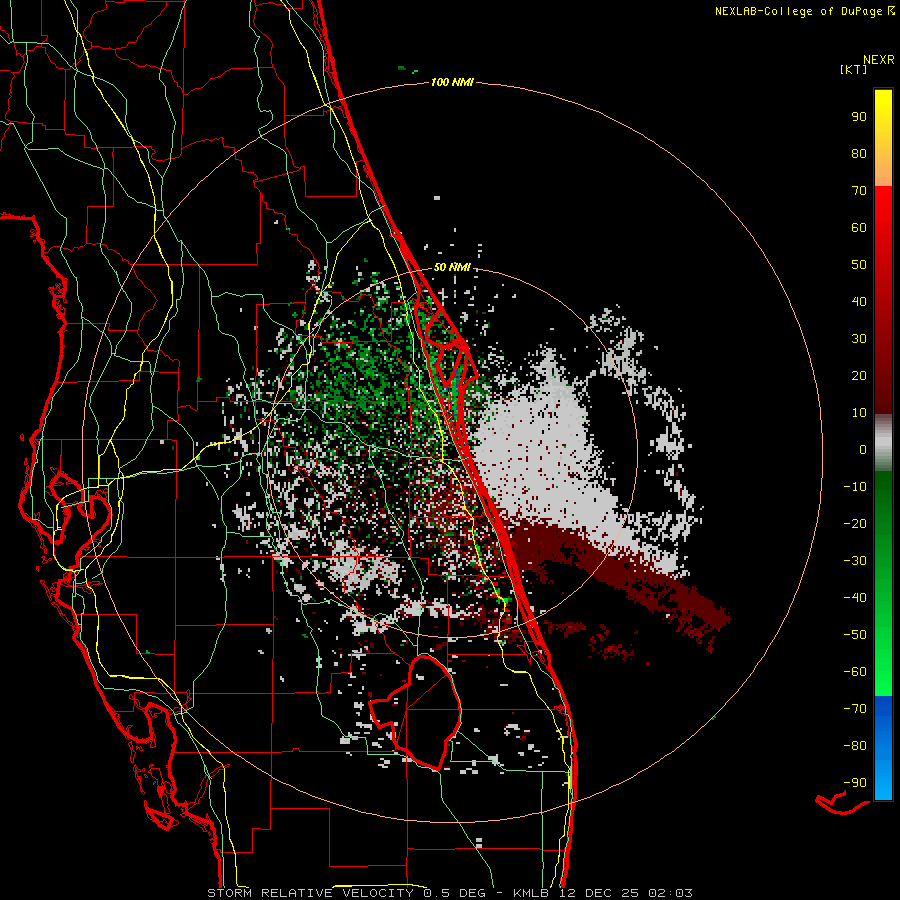This screenshot has height=900, width=900.
Task: Click the 40 value on velocity scale
Action: (x=859, y=301)
